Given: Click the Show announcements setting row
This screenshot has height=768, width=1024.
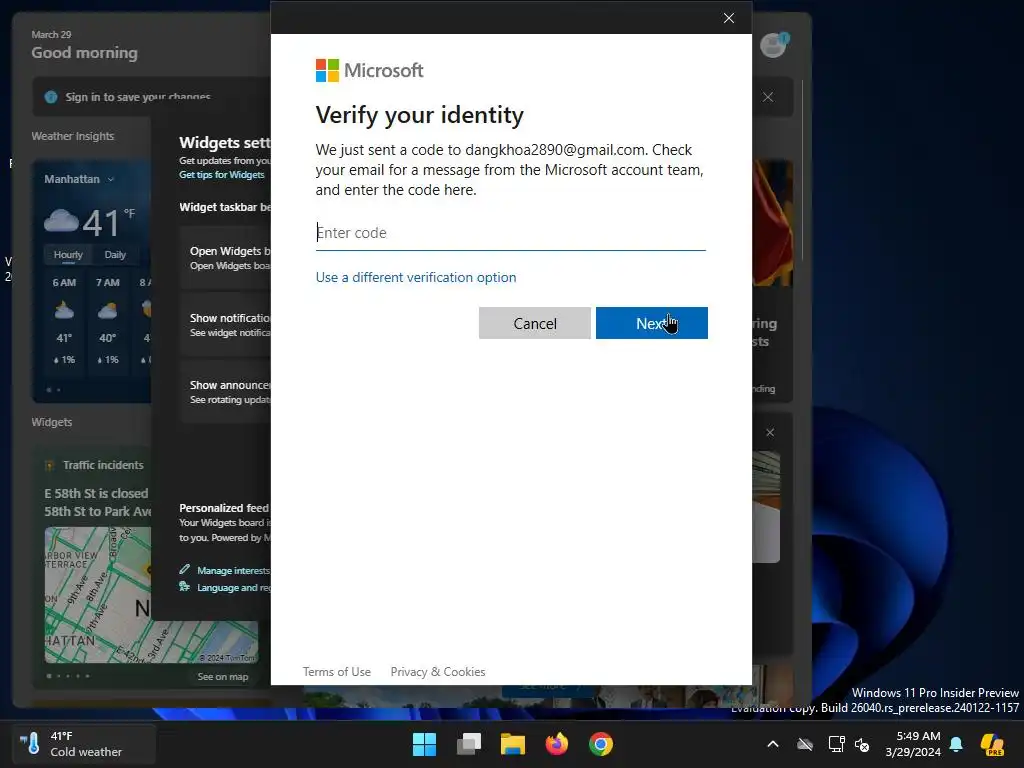Looking at the screenshot, I should pyautogui.click(x=225, y=392).
